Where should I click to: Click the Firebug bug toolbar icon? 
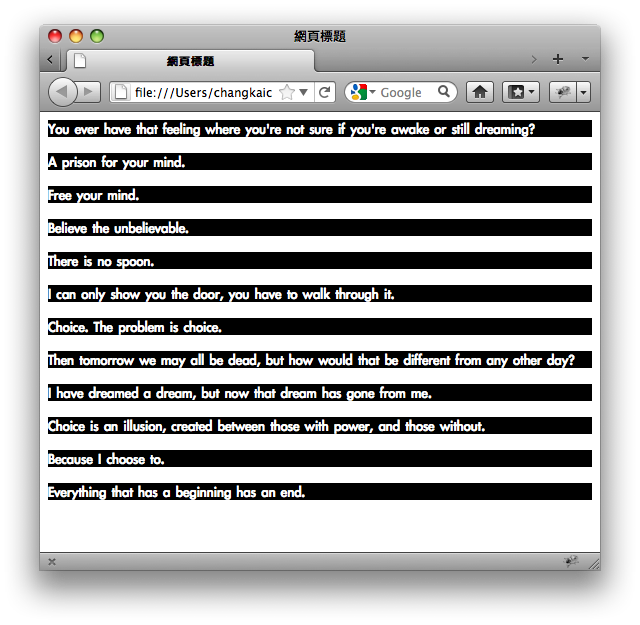click(x=563, y=92)
